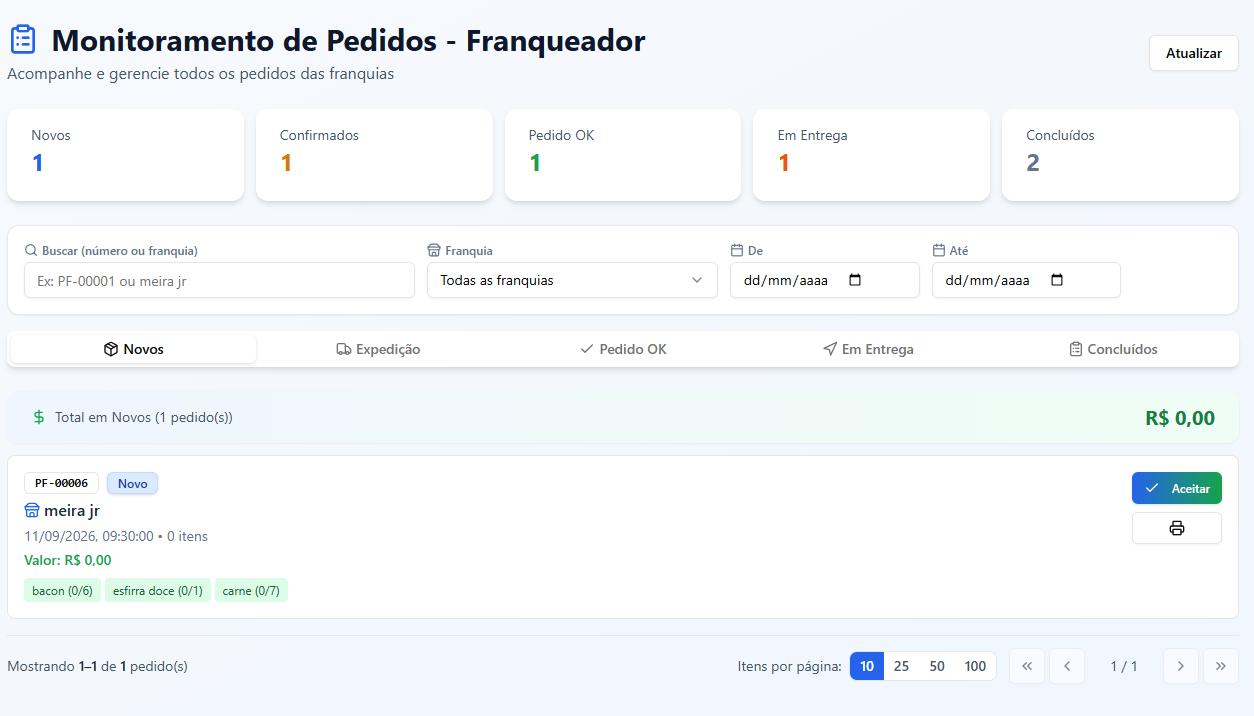Go to next page arrow
The image size is (1254, 716).
coord(1181,666)
